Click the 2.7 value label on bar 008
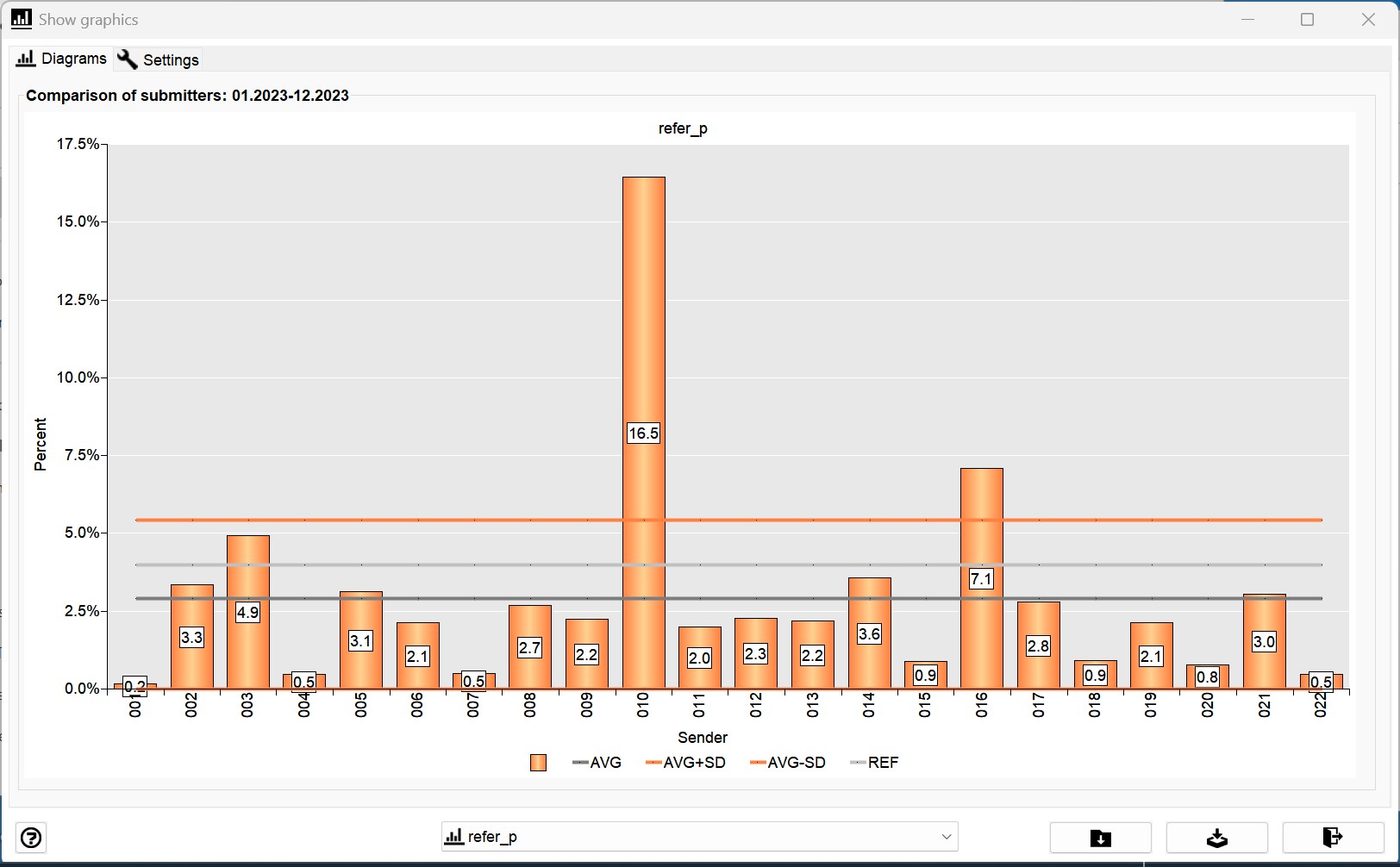Image resolution: width=1400 pixels, height=867 pixels. click(529, 648)
